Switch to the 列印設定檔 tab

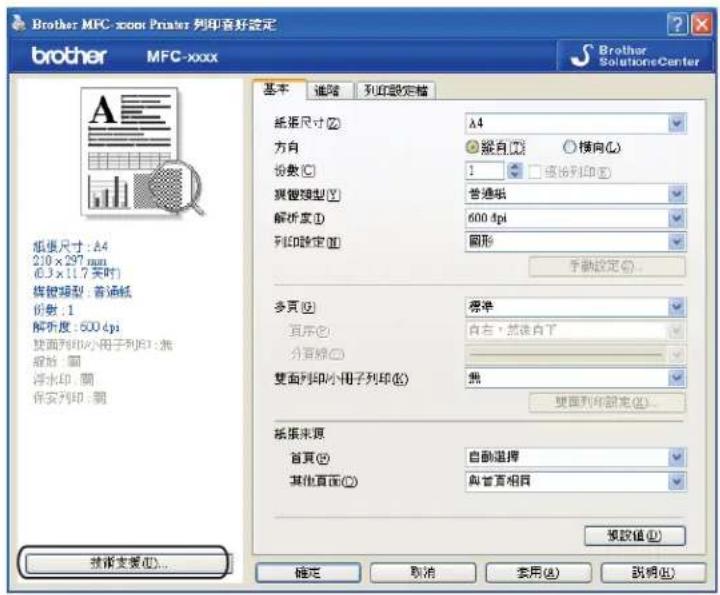tap(396, 90)
